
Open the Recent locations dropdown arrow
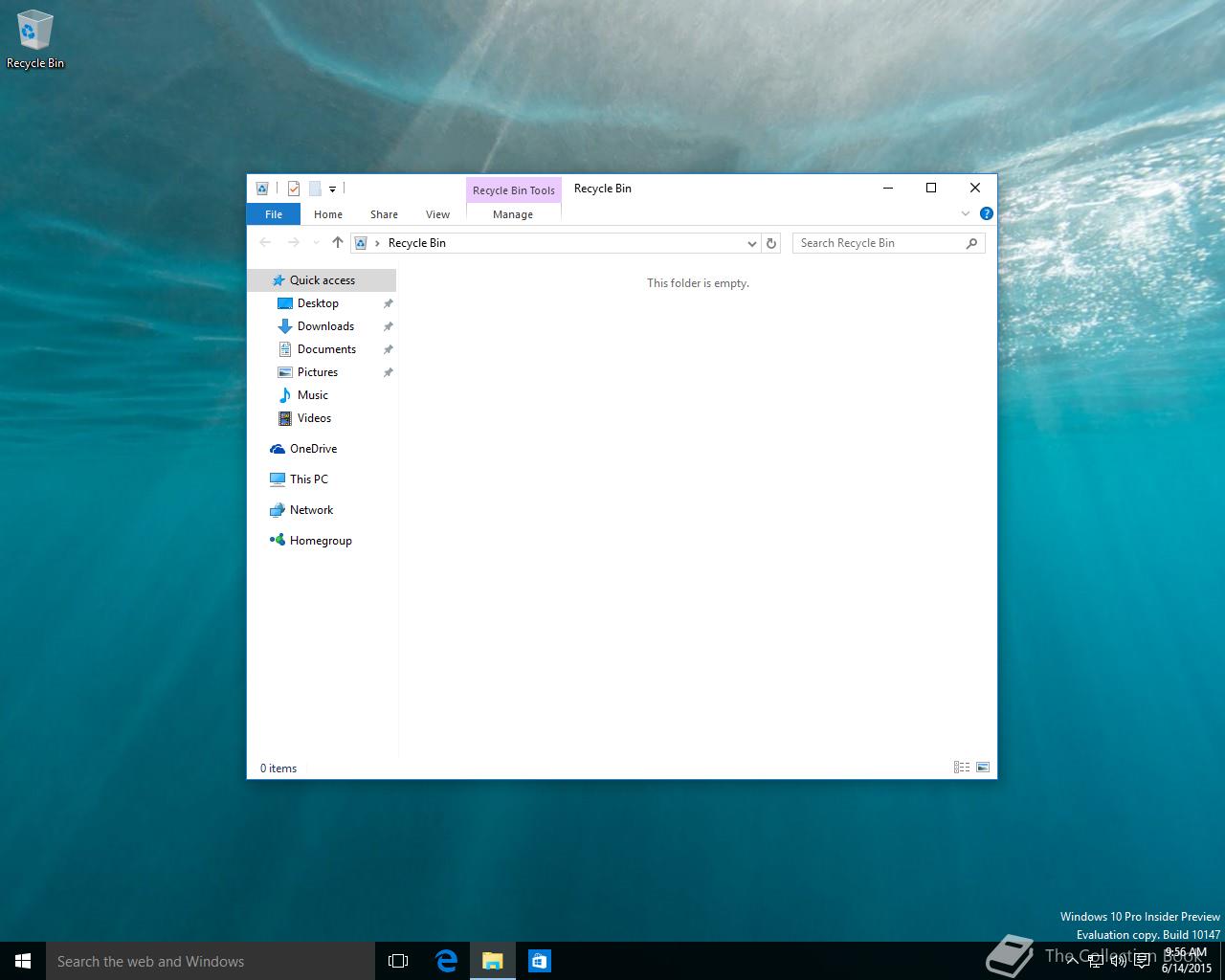316,243
